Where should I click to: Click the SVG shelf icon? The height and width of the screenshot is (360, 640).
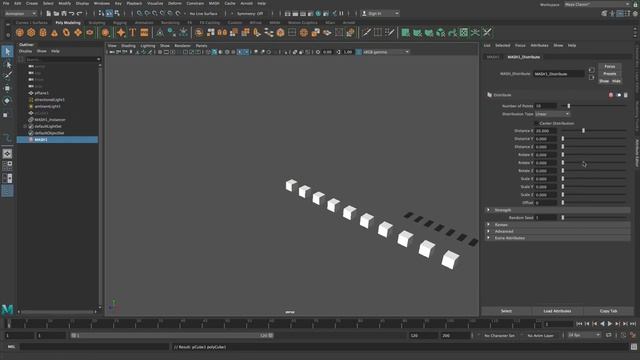tap(144, 32)
